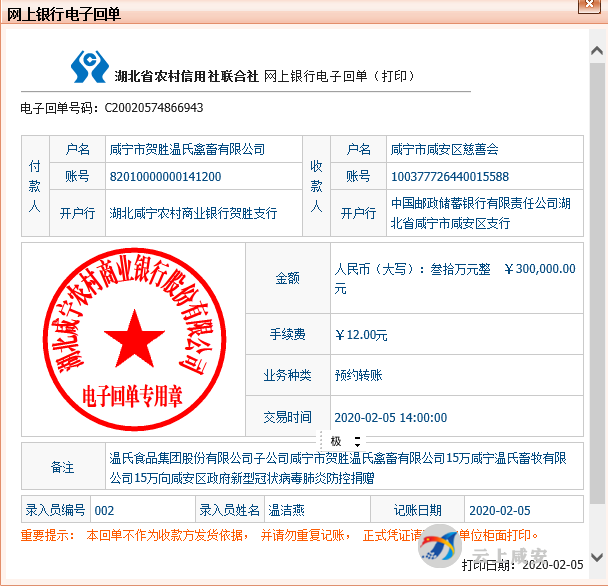Click the 记账日期 label

click(x=417, y=510)
